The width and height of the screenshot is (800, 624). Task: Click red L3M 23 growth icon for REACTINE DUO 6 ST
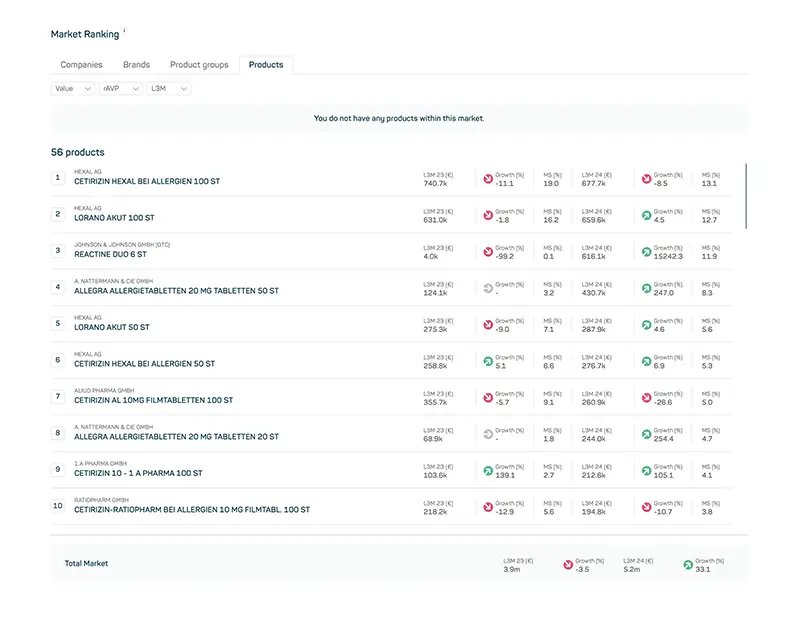[x=488, y=252]
